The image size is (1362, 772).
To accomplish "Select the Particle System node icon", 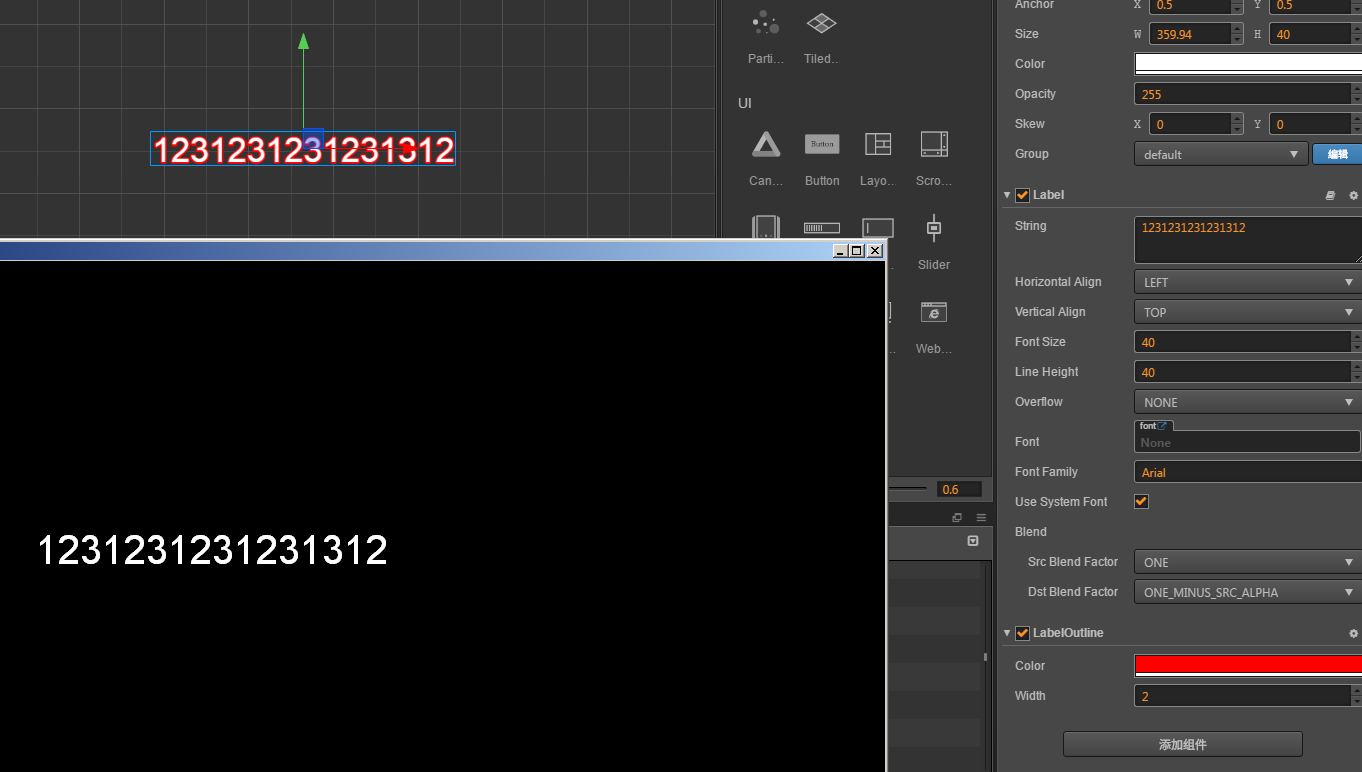I will coord(766,23).
